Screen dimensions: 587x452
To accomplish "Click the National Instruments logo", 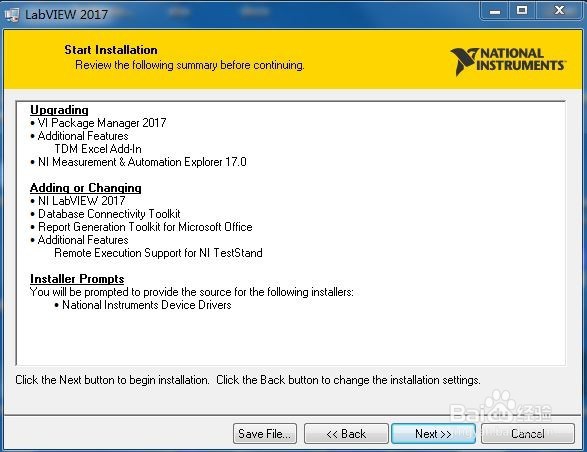I will 508,61.
